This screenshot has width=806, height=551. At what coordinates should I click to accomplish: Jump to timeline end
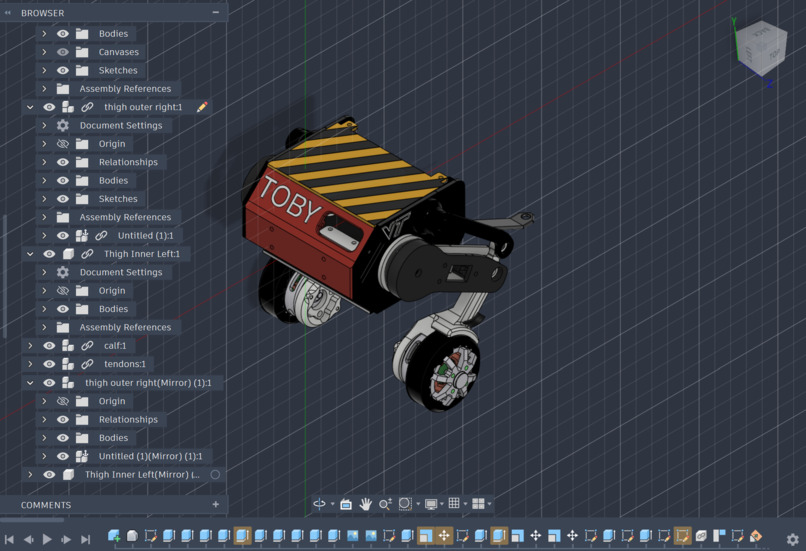[x=85, y=539]
